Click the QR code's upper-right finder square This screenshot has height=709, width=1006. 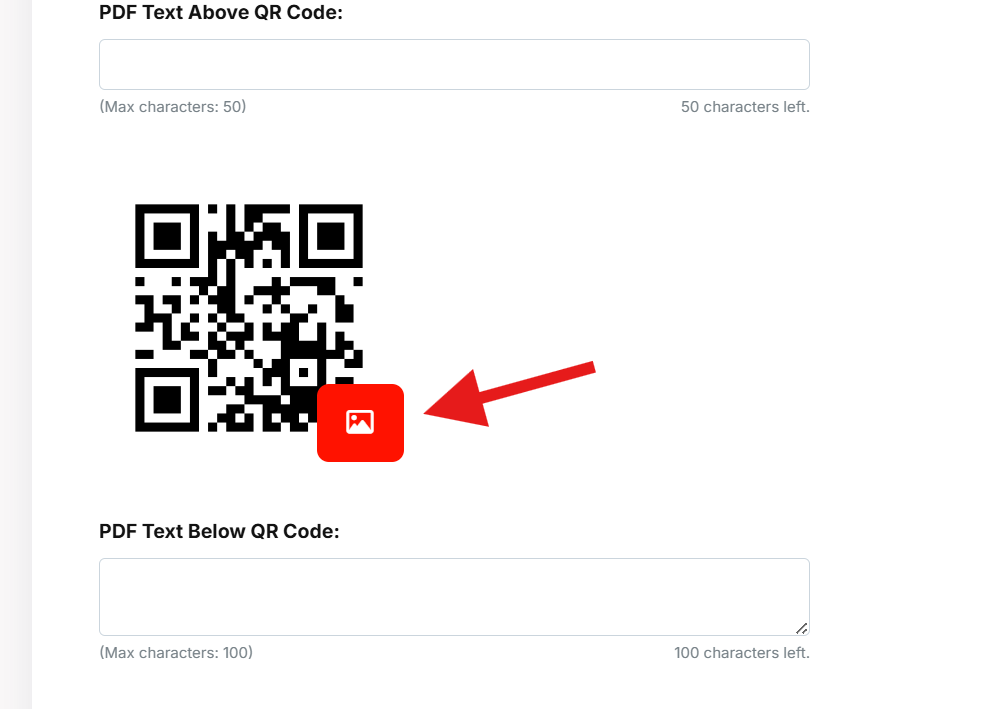pyautogui.click(x=331, y=236)
